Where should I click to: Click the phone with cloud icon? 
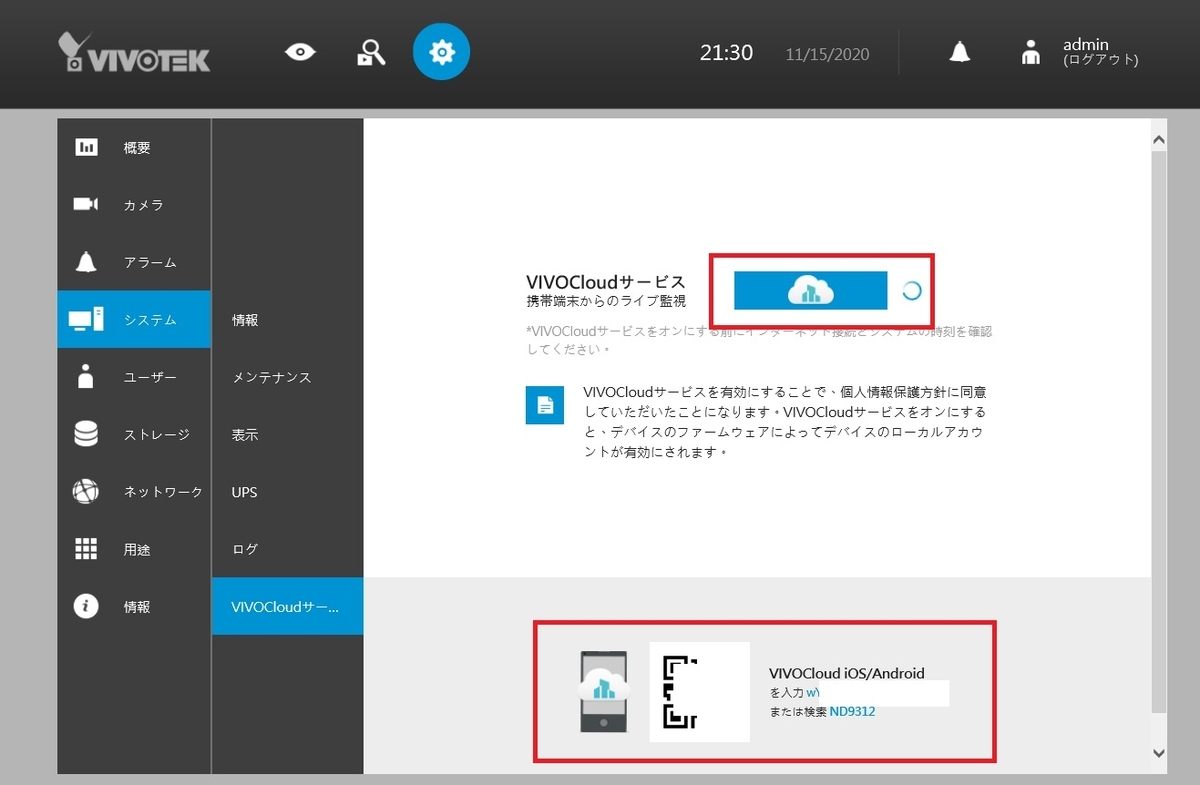point(604,690)
